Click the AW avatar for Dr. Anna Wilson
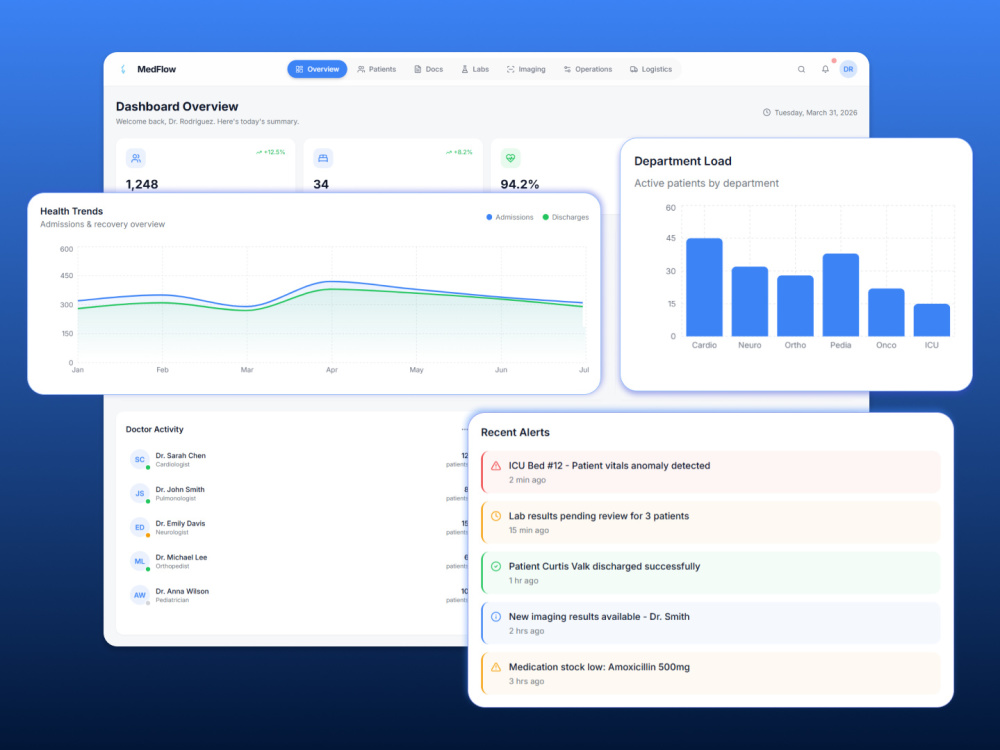 coord(140,595)
